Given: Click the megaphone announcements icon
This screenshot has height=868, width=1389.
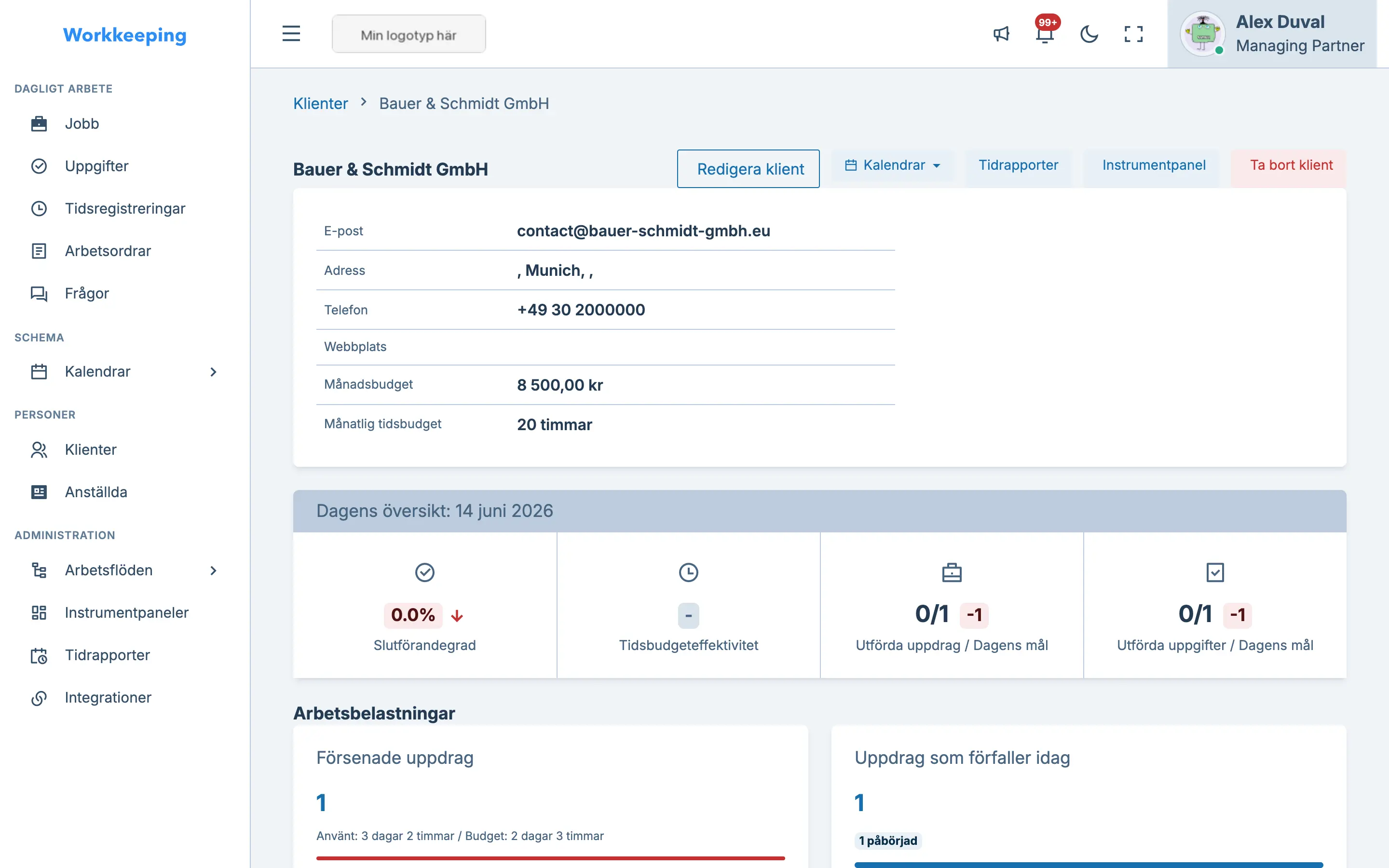Looking at the screenshot, I should [x=1001, y=34].
